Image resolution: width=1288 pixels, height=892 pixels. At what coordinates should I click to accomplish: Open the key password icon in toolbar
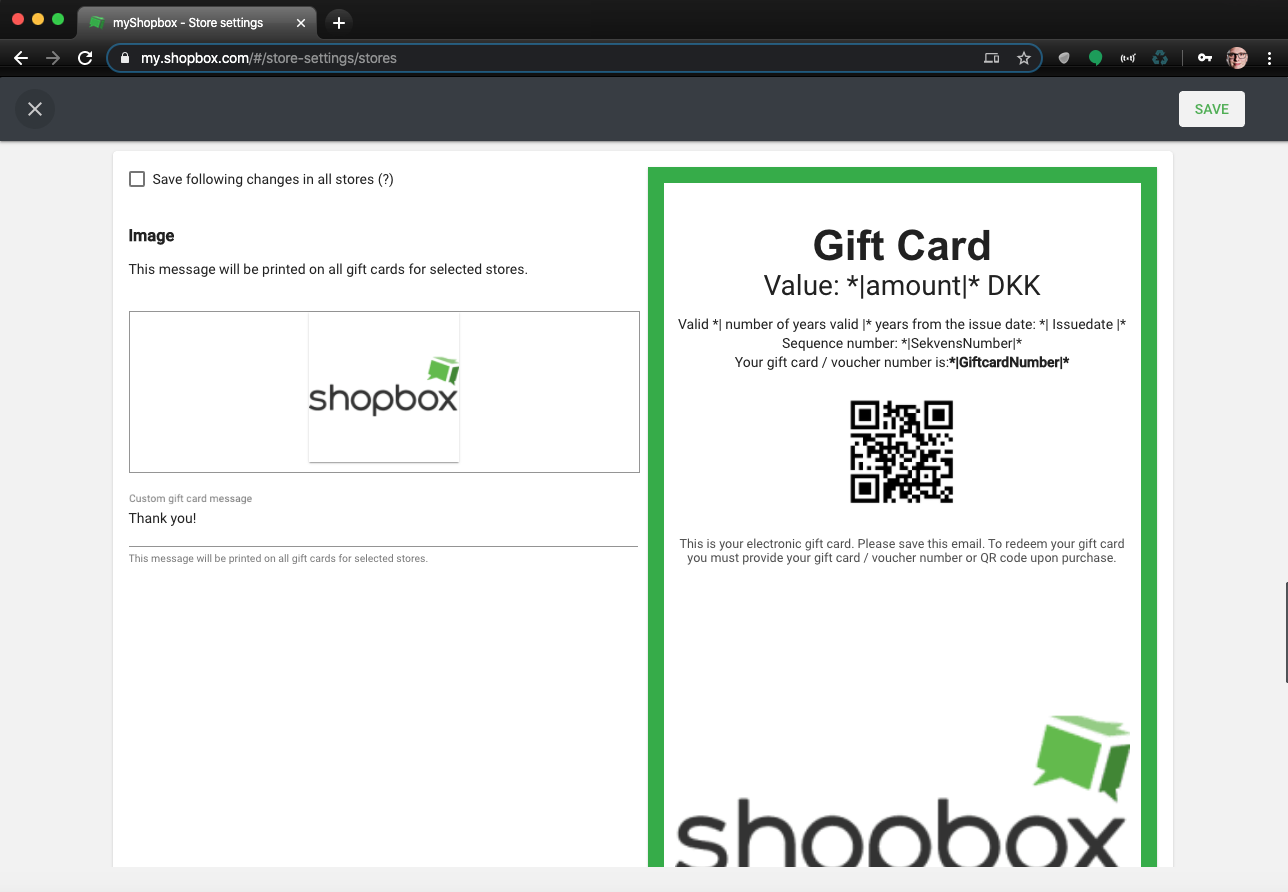tap(1205, 58)
